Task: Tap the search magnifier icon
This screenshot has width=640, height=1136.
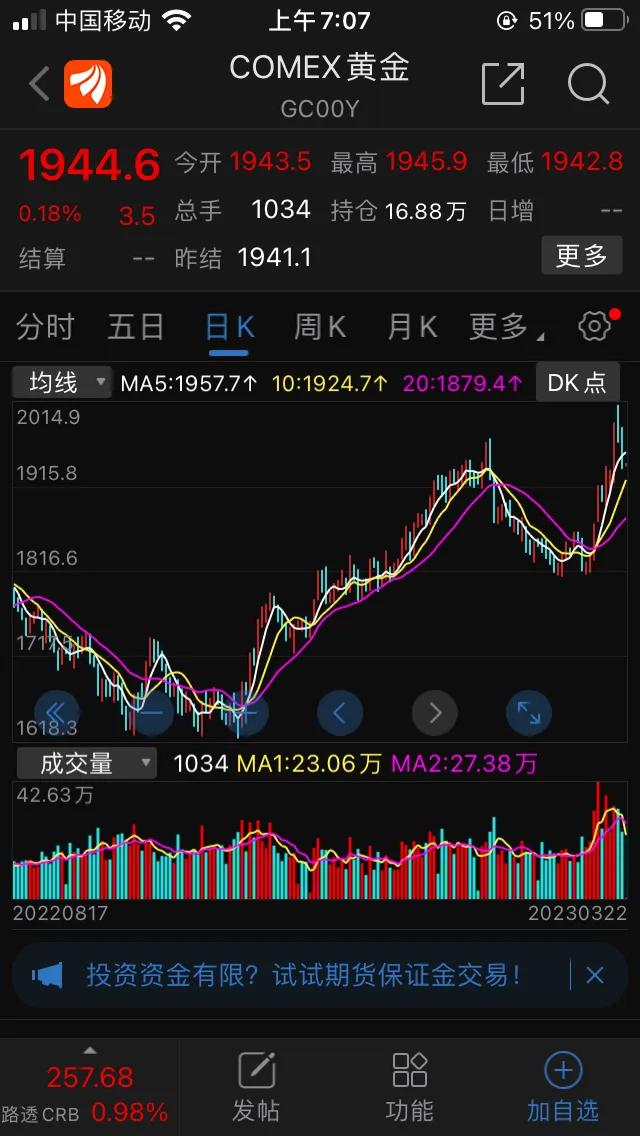Action: pos(588,84)
